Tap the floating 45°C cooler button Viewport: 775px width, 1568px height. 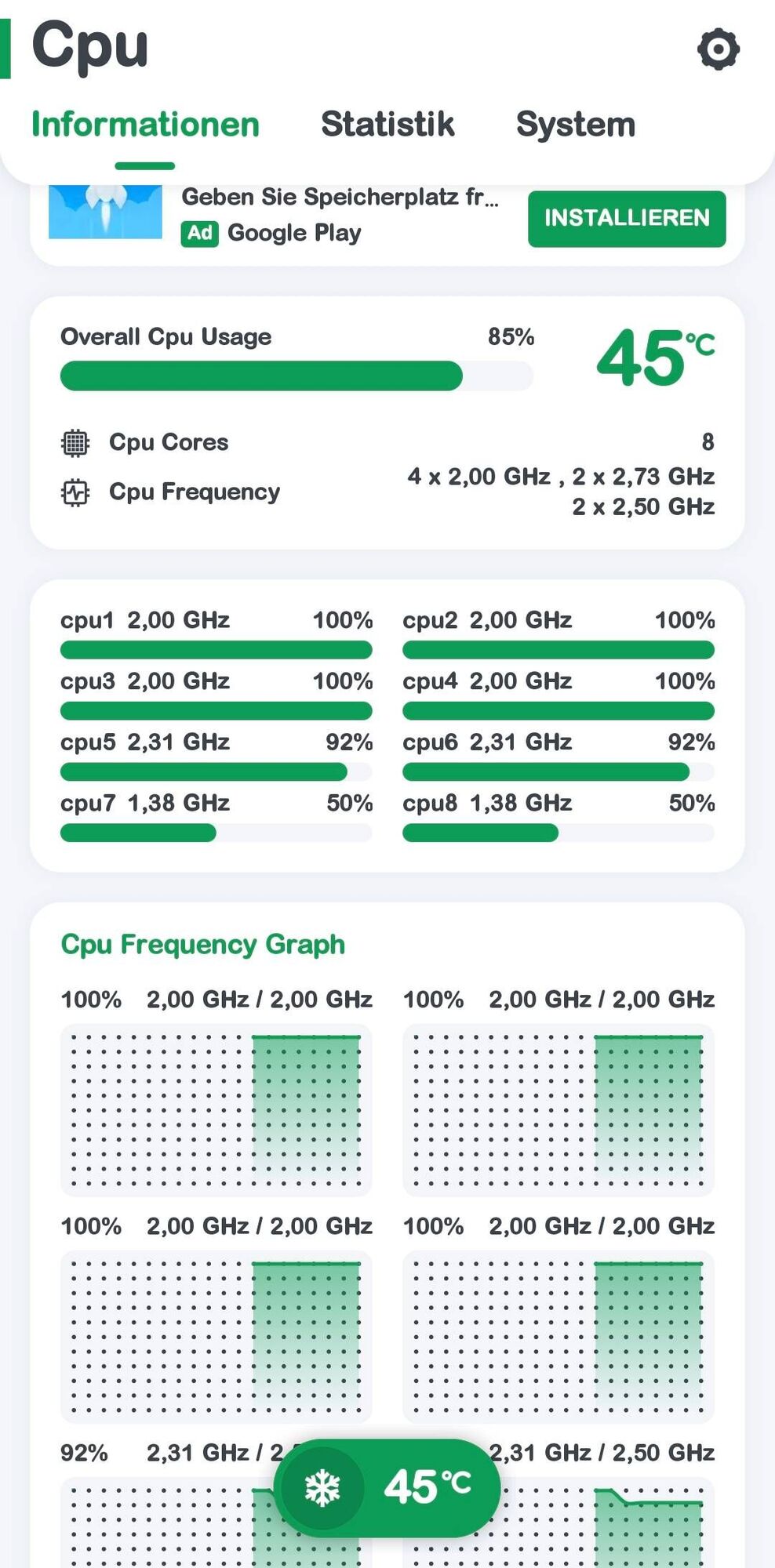point(387,1487)
